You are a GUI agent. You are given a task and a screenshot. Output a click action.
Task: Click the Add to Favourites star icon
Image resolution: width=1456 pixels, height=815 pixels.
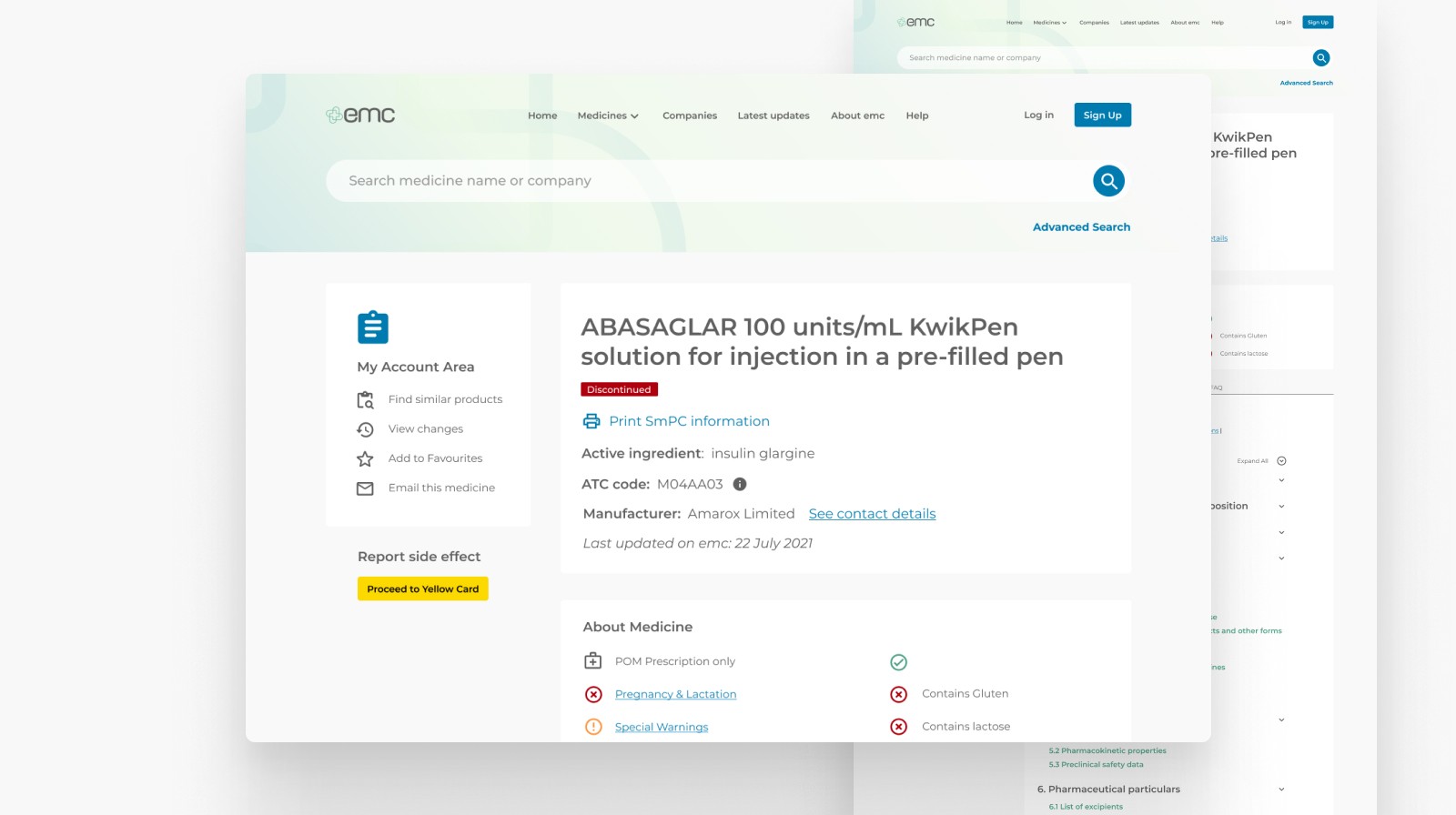point(365,458)
